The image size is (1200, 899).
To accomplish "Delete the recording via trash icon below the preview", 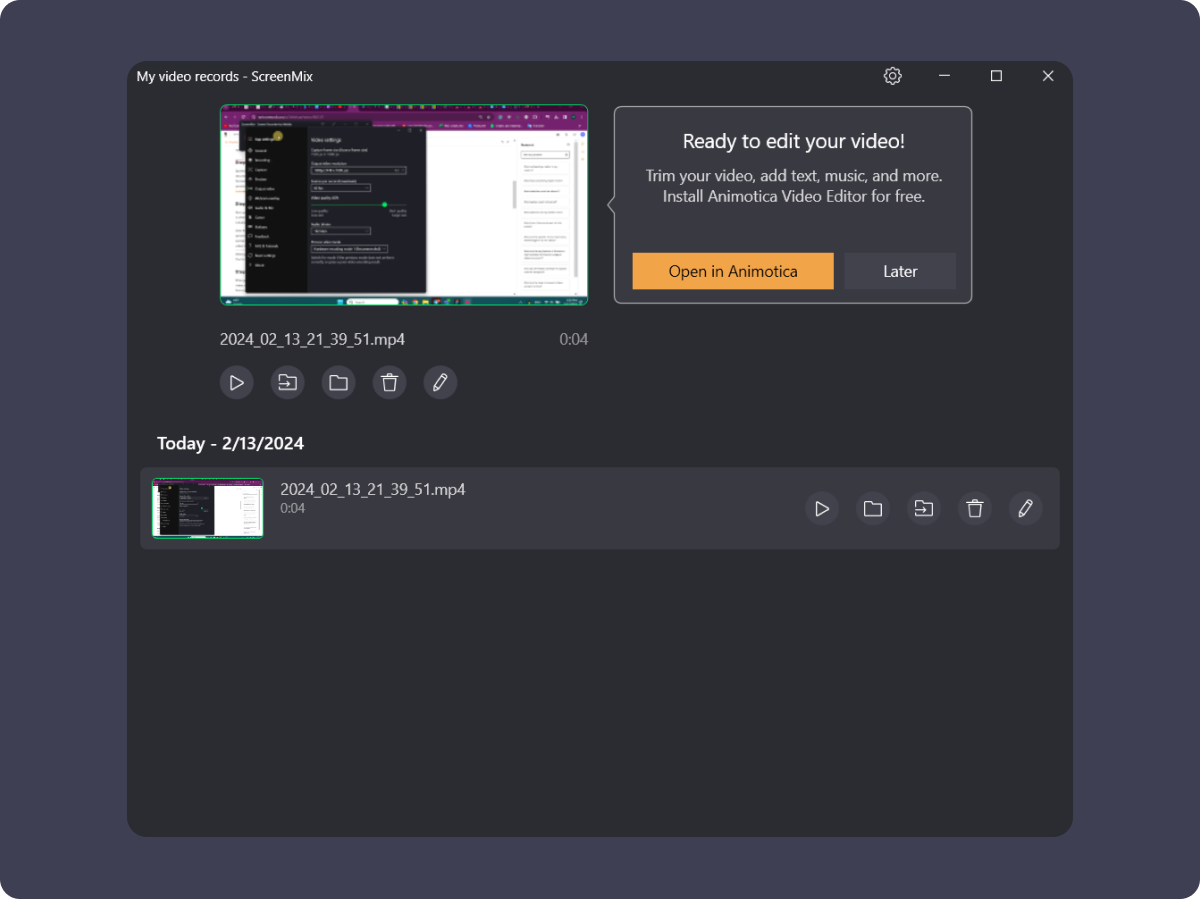I will coord(390,382).
